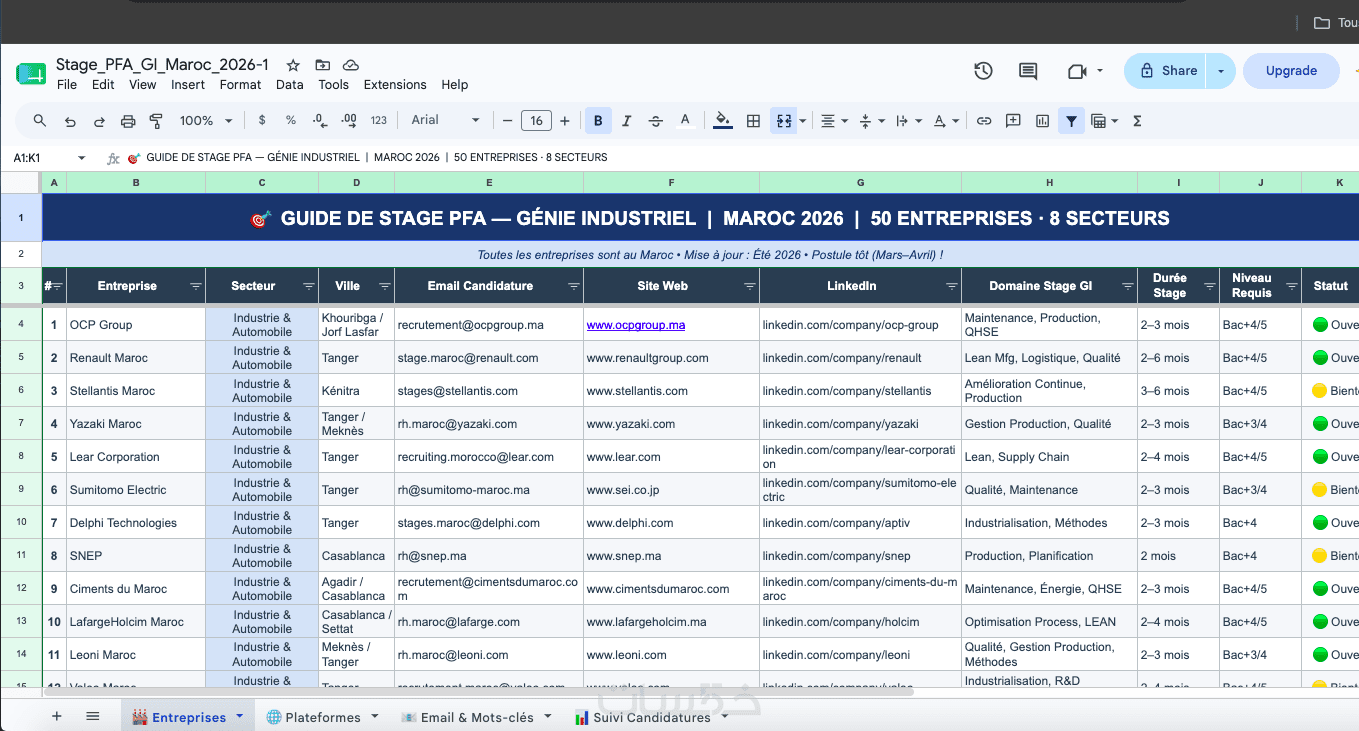The height and width of the screenshot is (731, 1359).
Task: Check the cloud save status icon
Action: [x=350, y=65]
